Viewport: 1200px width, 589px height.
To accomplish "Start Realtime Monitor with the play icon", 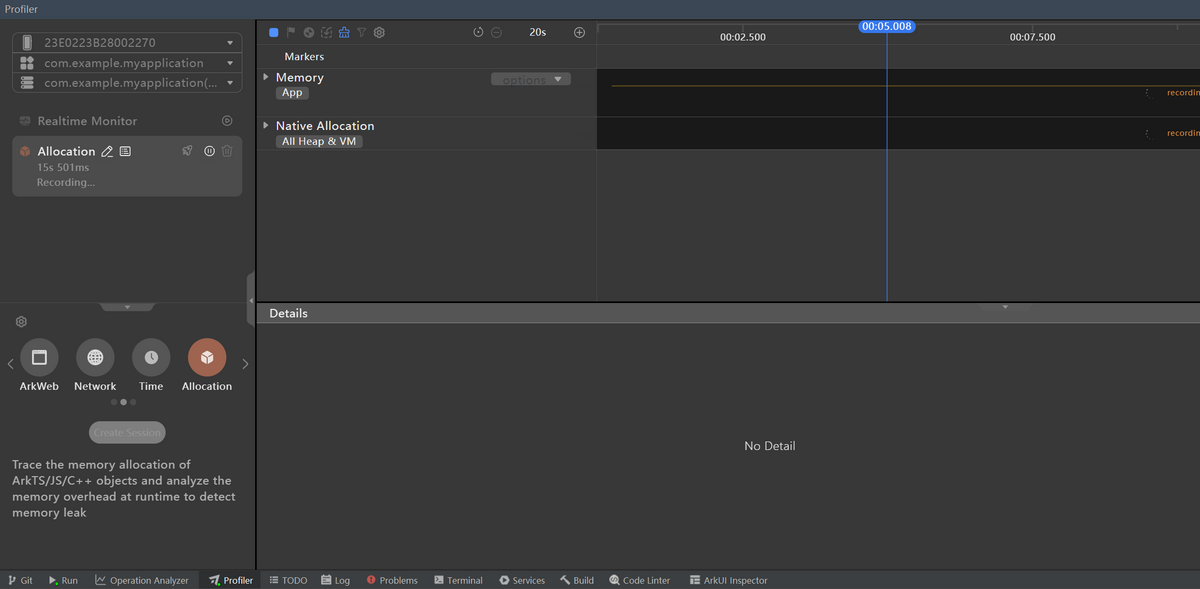I will (227, 121).
